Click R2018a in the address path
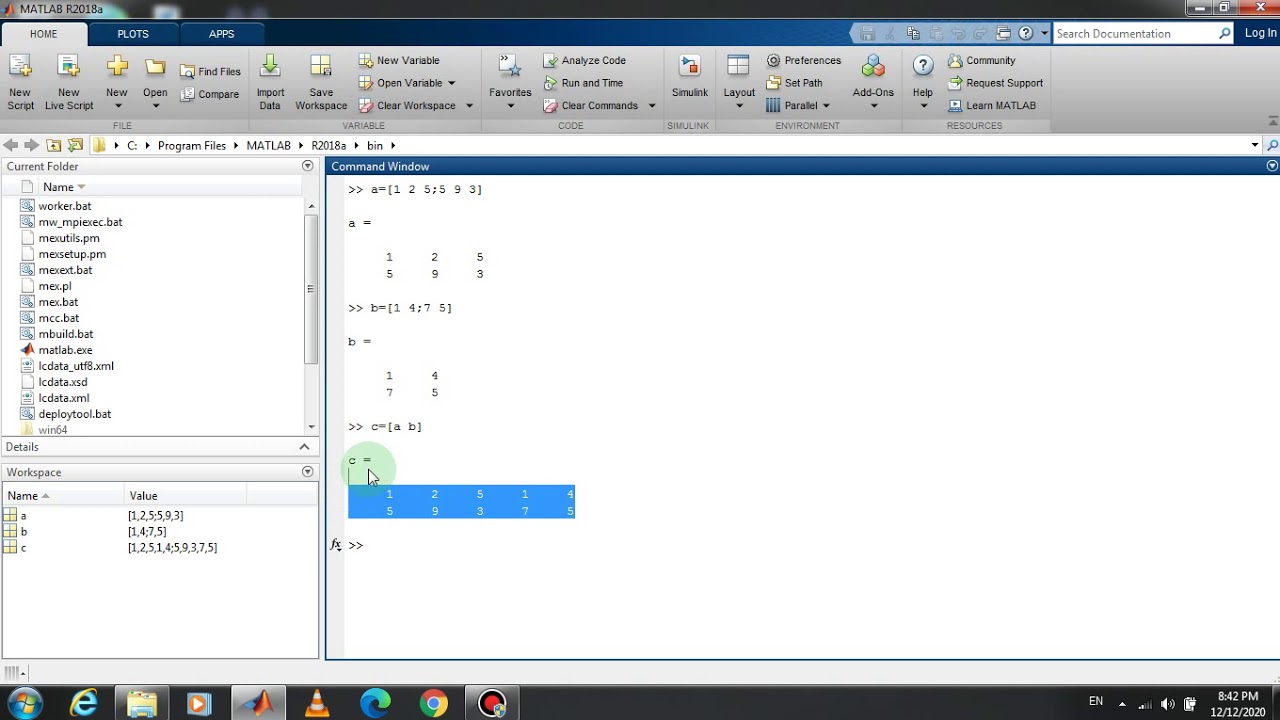1280x720 pixels. click(x=328, y=145)
